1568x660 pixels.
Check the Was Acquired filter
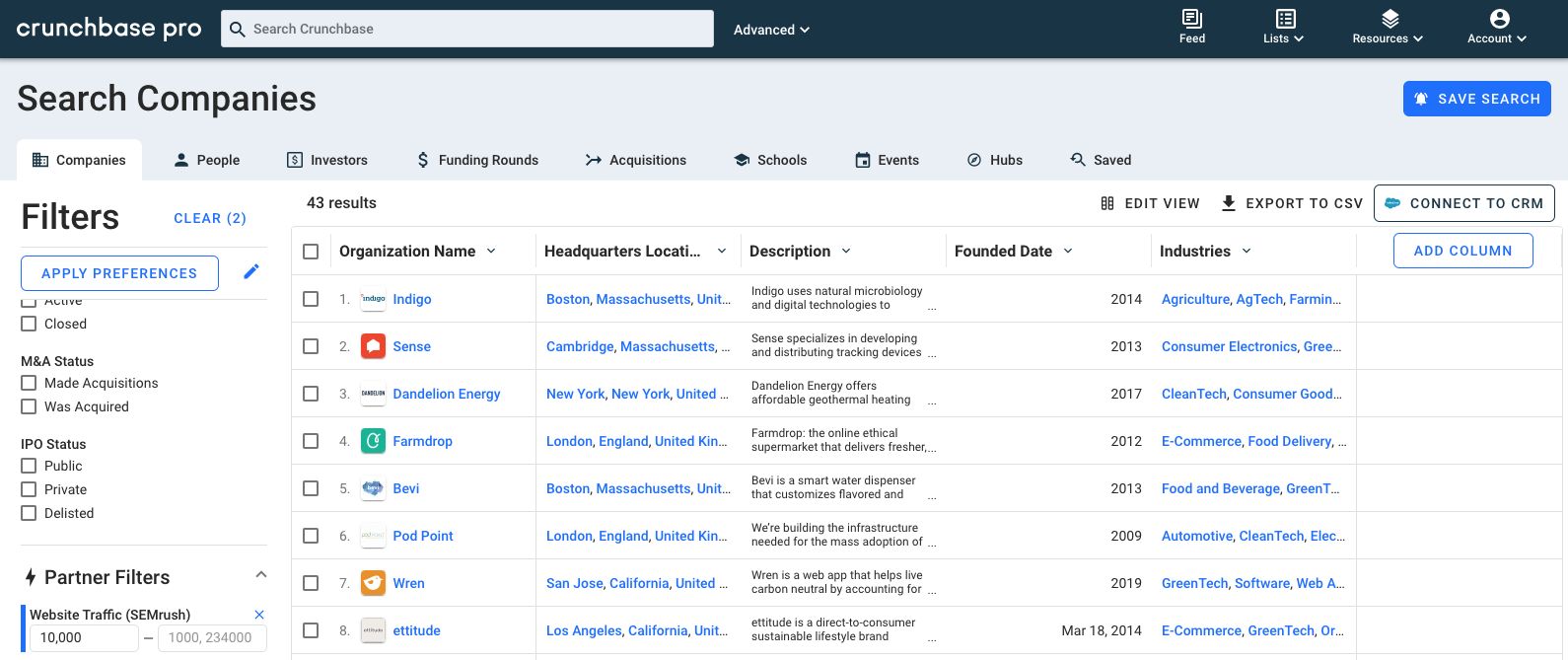[x=29, y=406]
